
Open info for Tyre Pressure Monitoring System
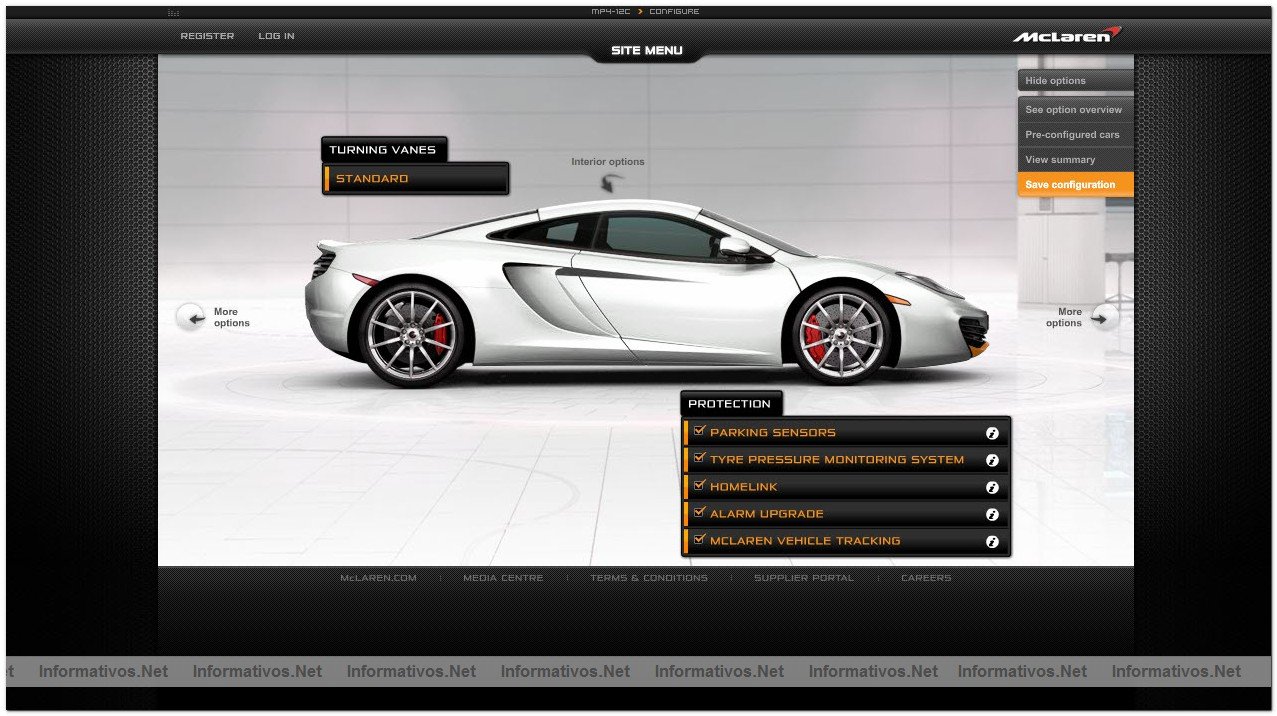click(992, 460)
